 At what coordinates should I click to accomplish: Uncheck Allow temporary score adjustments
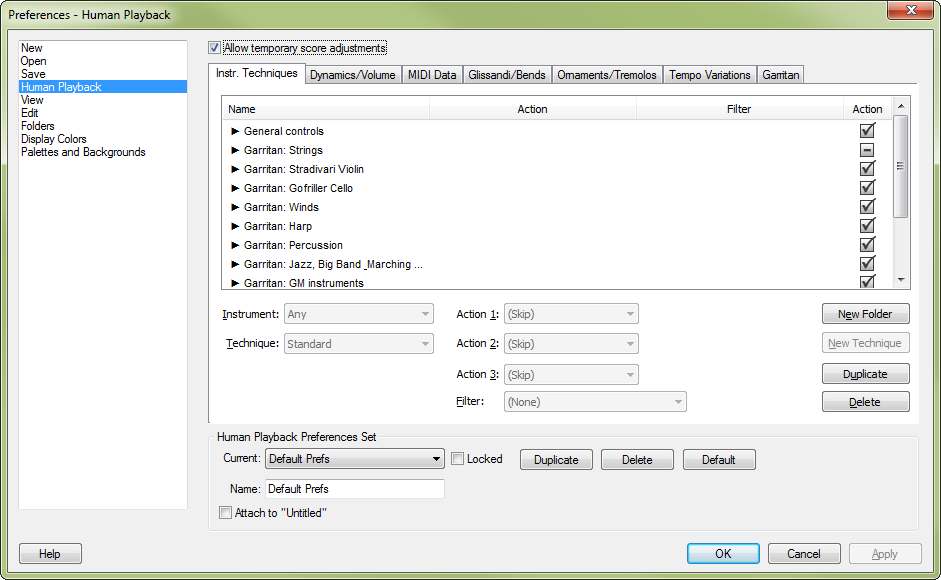click(213, 47)
